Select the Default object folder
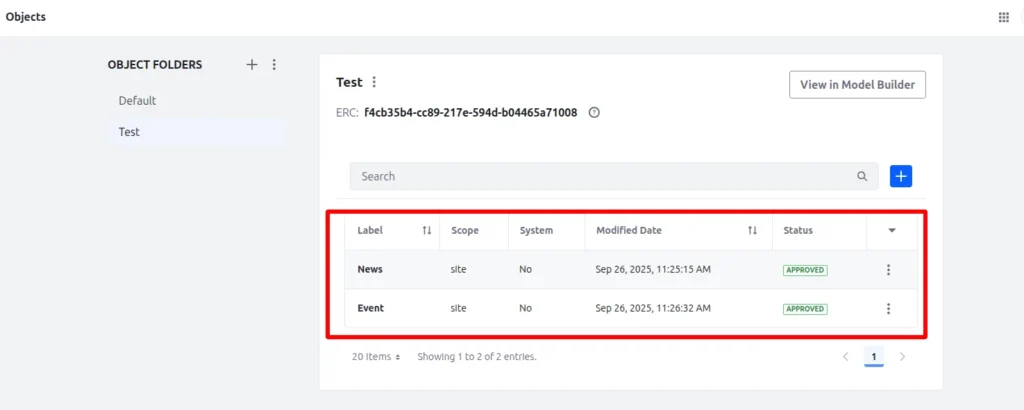 (x=137, y=101)
